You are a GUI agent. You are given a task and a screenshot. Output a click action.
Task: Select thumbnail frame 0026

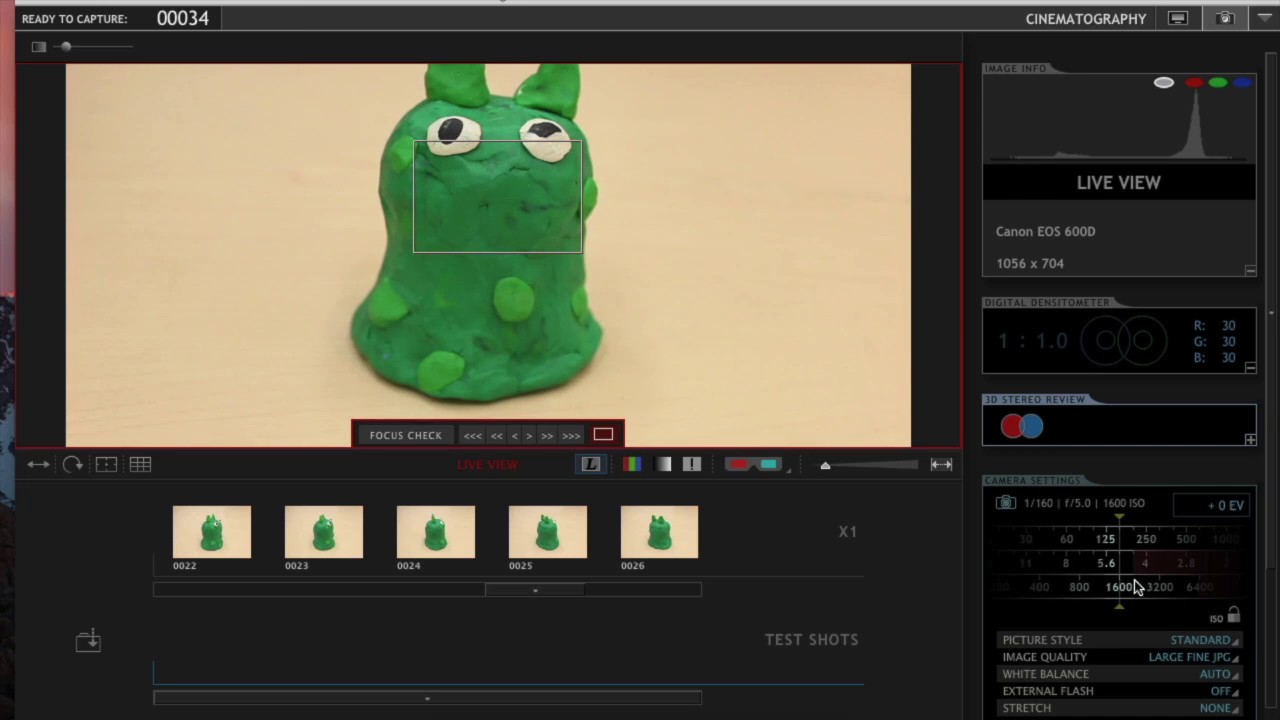(x=660, y=531)
